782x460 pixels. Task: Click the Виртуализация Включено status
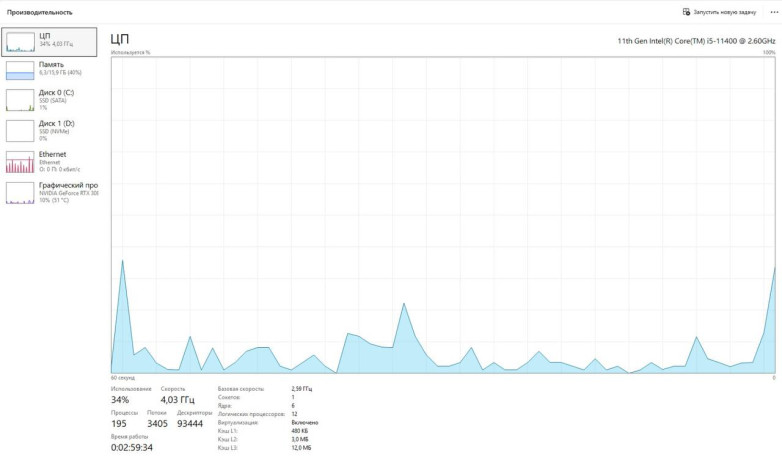[305, 422]
